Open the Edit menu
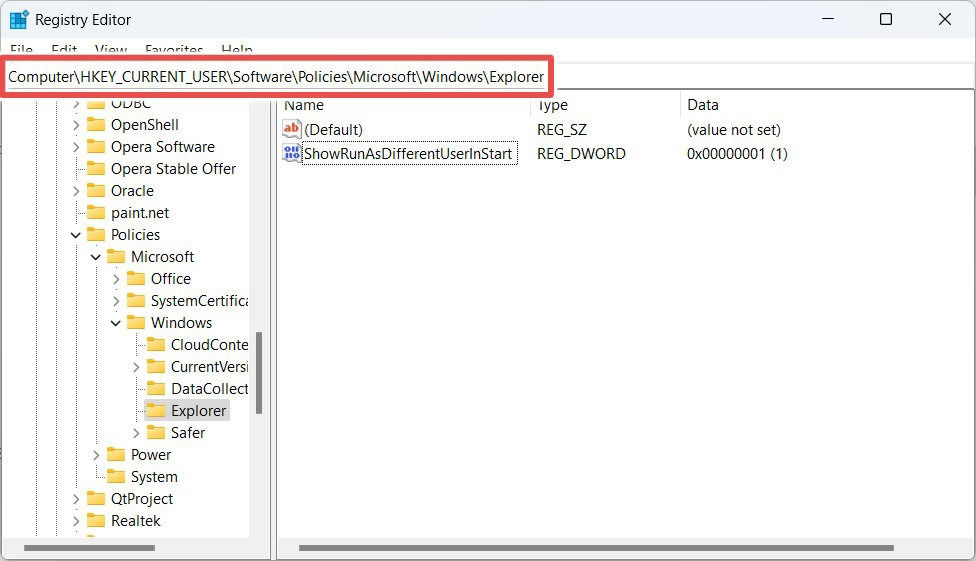This screenshot has width=976, height=561. click(x=64, y=49)
